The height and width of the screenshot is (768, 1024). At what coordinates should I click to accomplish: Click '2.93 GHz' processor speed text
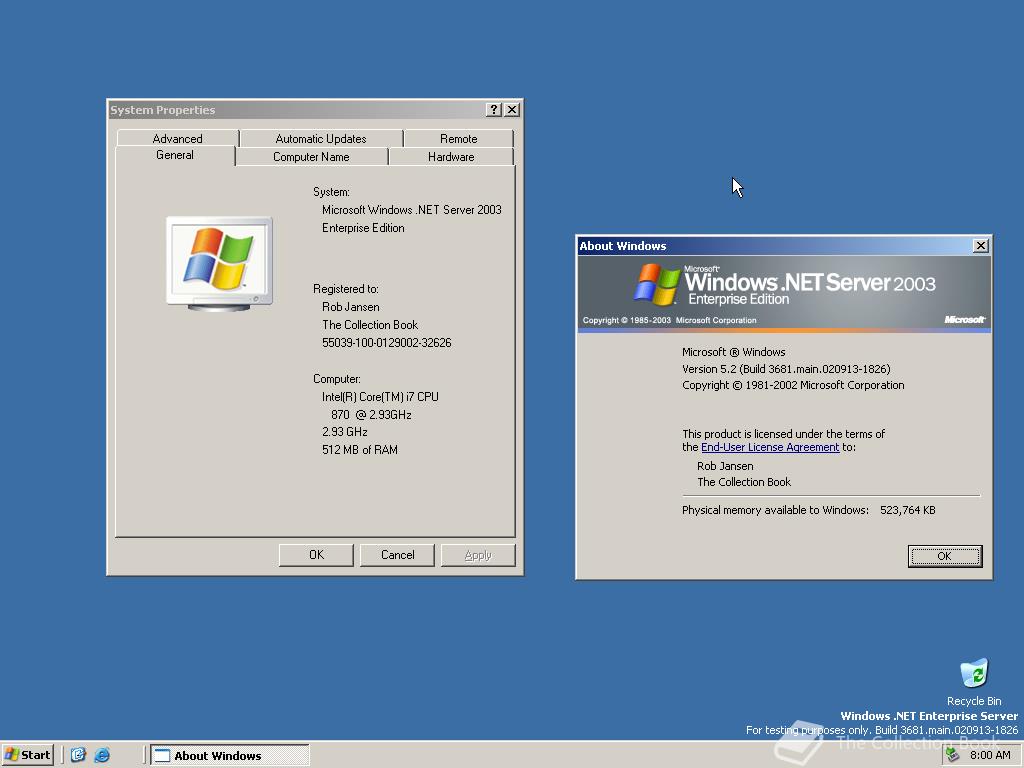(345, 432)
